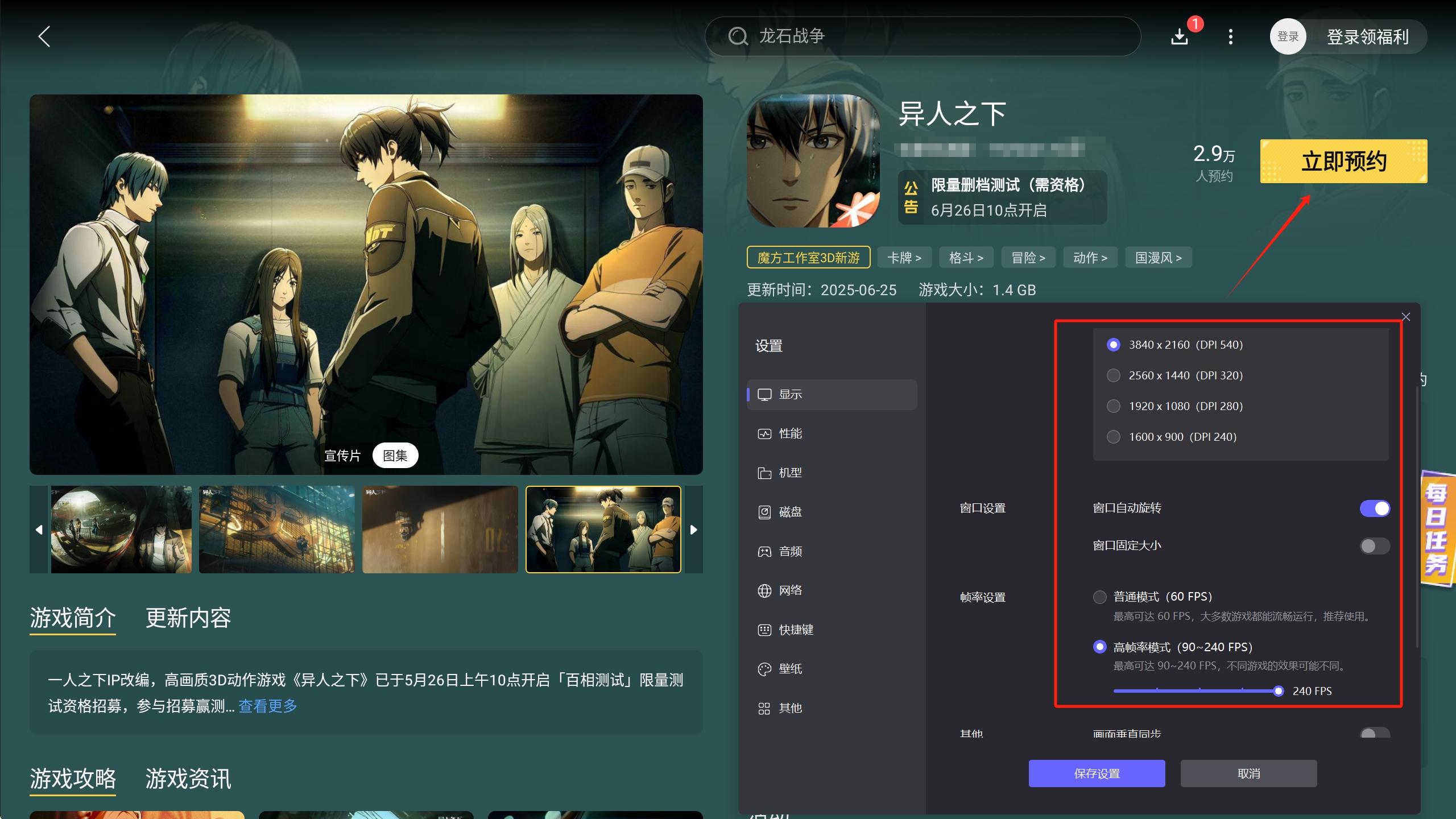Open the three-dot more options menu
This screenshot has width=1456, height=819.
click(x=1231, y=36)
